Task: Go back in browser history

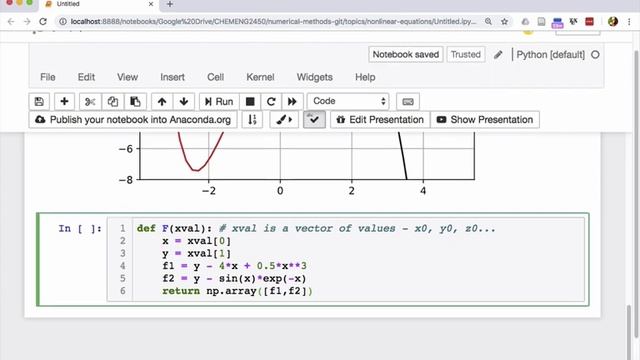Action: (x=11, y=22)
